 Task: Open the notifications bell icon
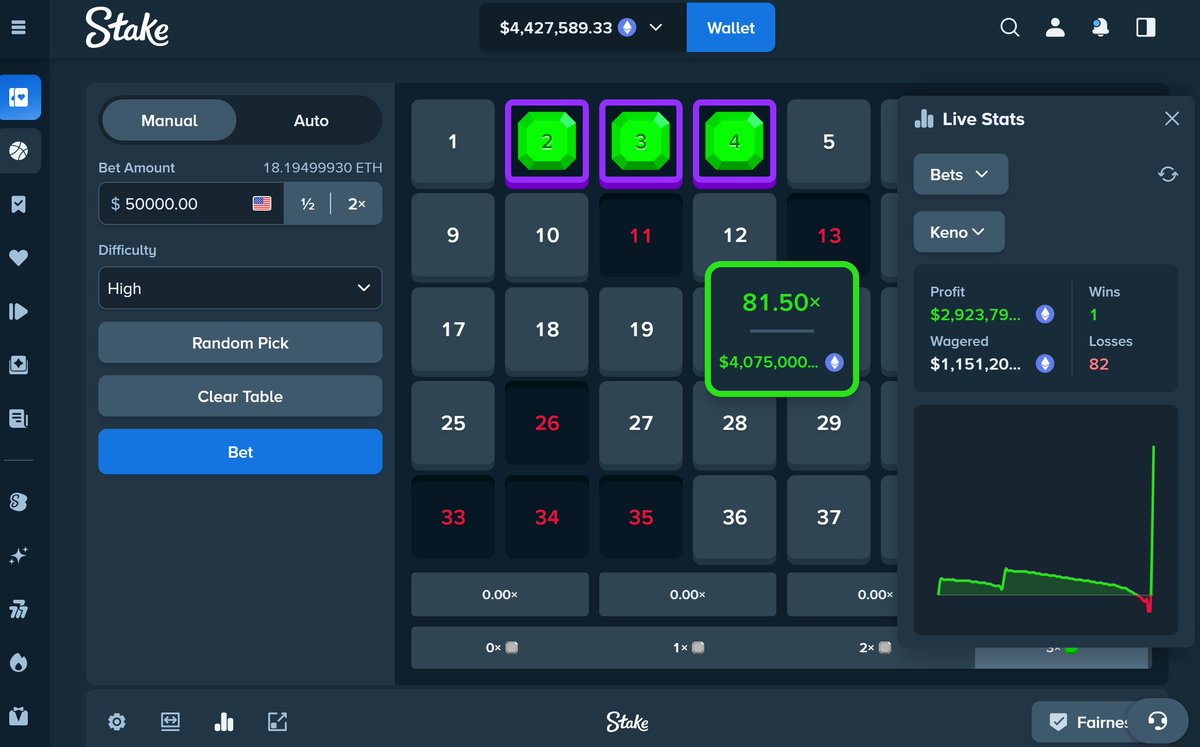1100,28
